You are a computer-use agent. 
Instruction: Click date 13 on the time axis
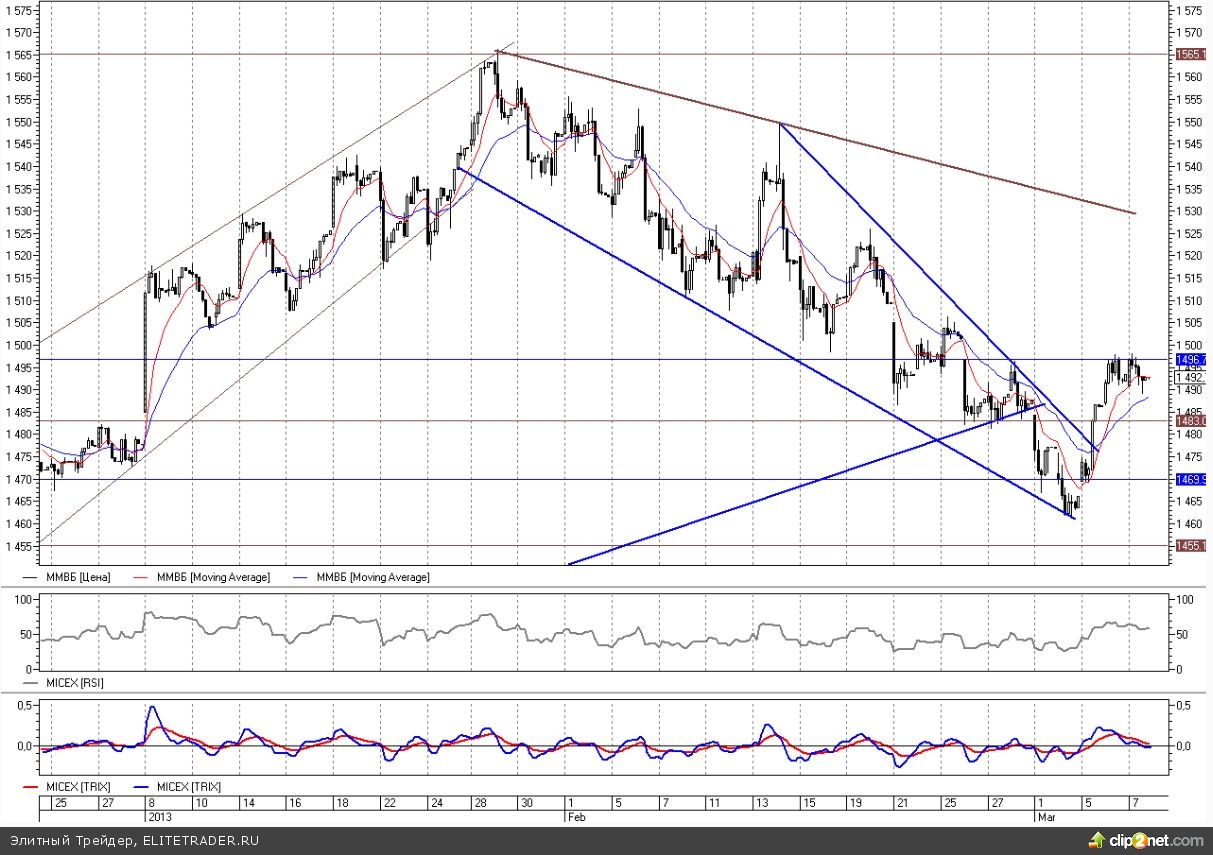(x=763, y=803)
